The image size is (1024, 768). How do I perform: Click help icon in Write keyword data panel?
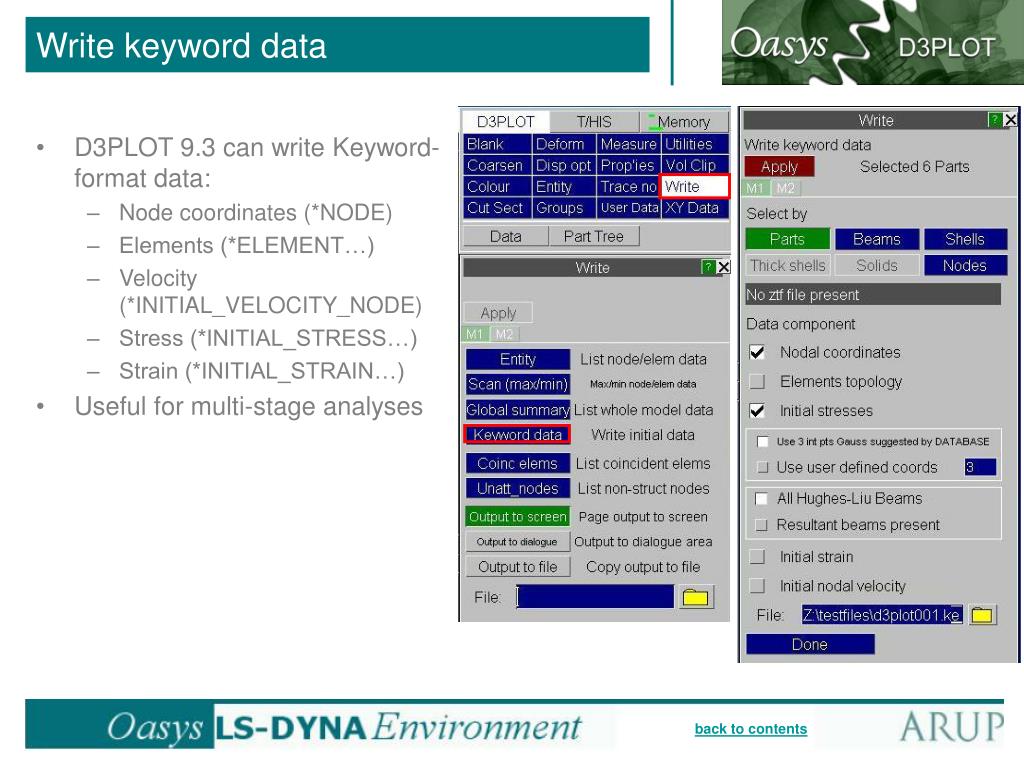(x=995, y=120)
